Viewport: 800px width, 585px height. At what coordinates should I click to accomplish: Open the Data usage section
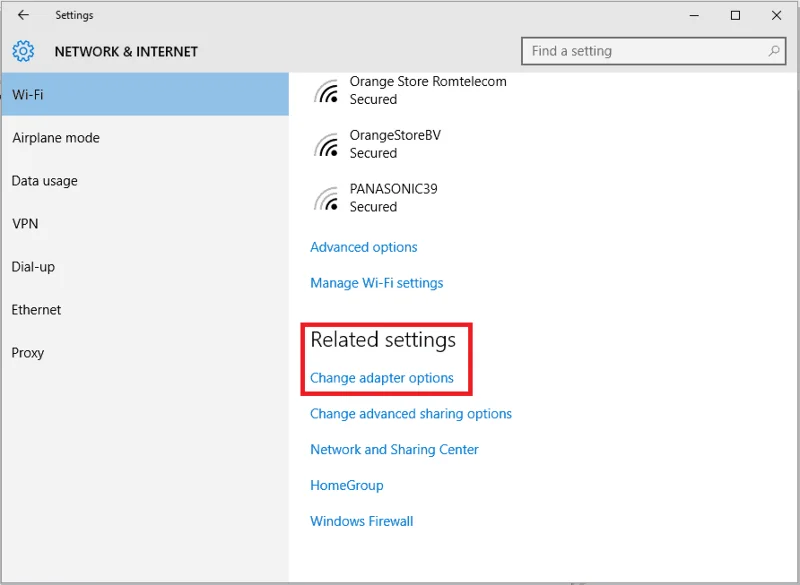click(x=145, y=181)
